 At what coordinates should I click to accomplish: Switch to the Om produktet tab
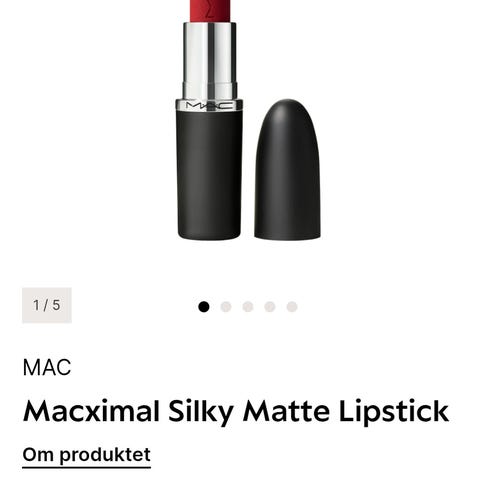click(87, 455)
